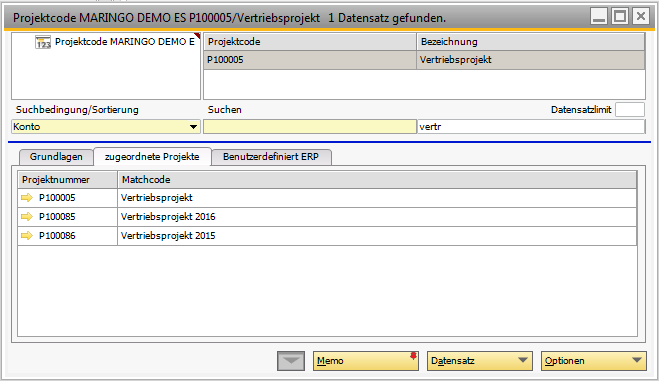Click the Vertriebsprojekt 2015 matchcode cell
Image resolution: width=659 pixels, height=381 pixels.
click(x=377, y=236)
